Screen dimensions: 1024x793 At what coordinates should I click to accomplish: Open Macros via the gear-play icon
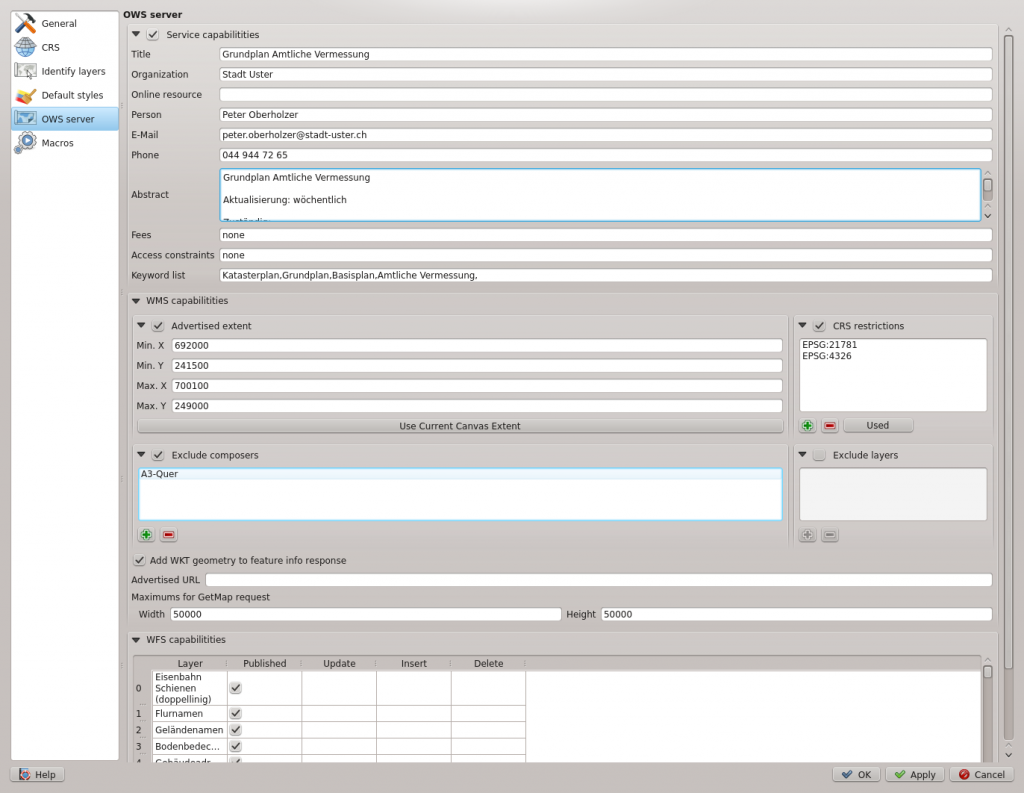coord(25,142)
